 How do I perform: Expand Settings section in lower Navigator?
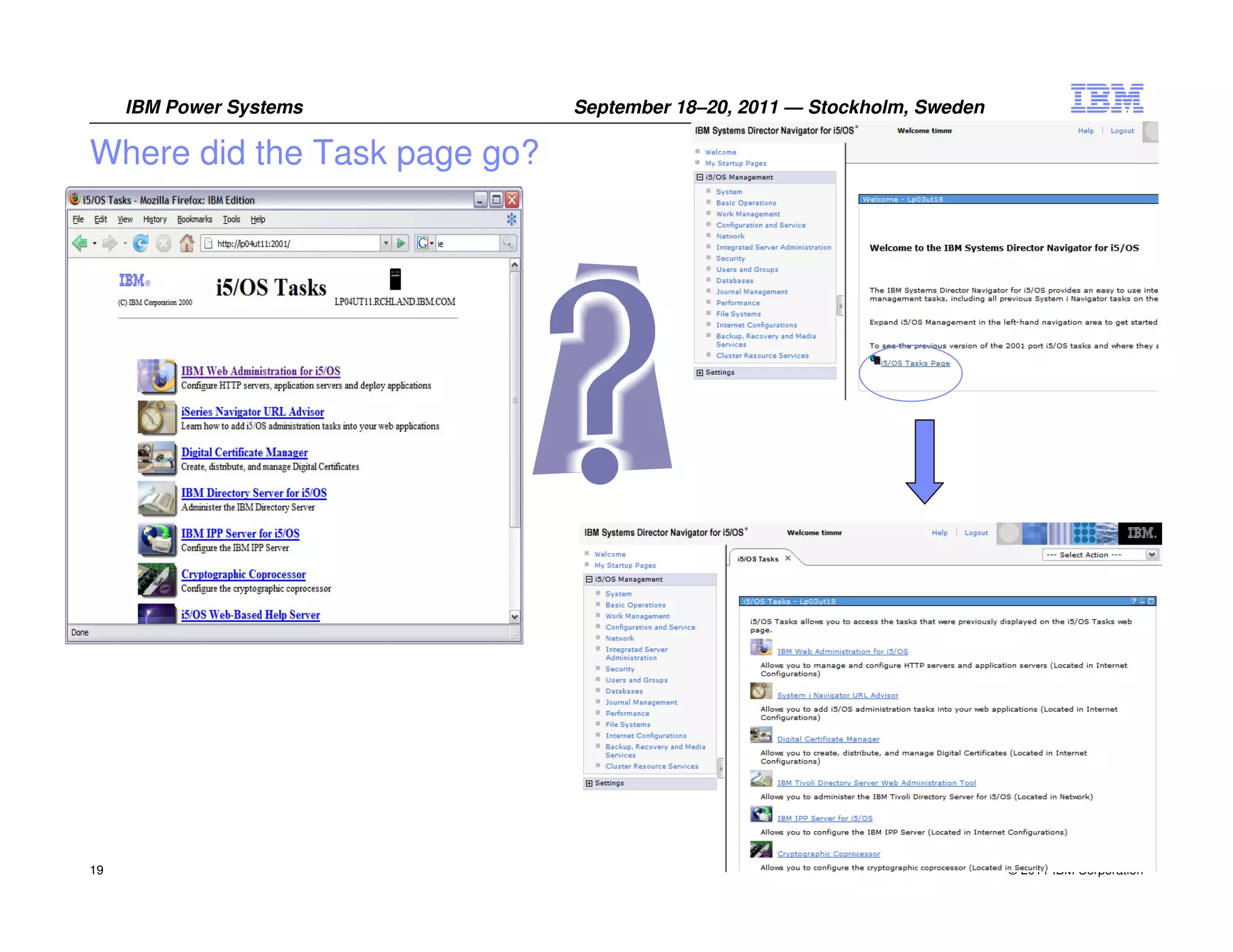(x=589, y=783)
